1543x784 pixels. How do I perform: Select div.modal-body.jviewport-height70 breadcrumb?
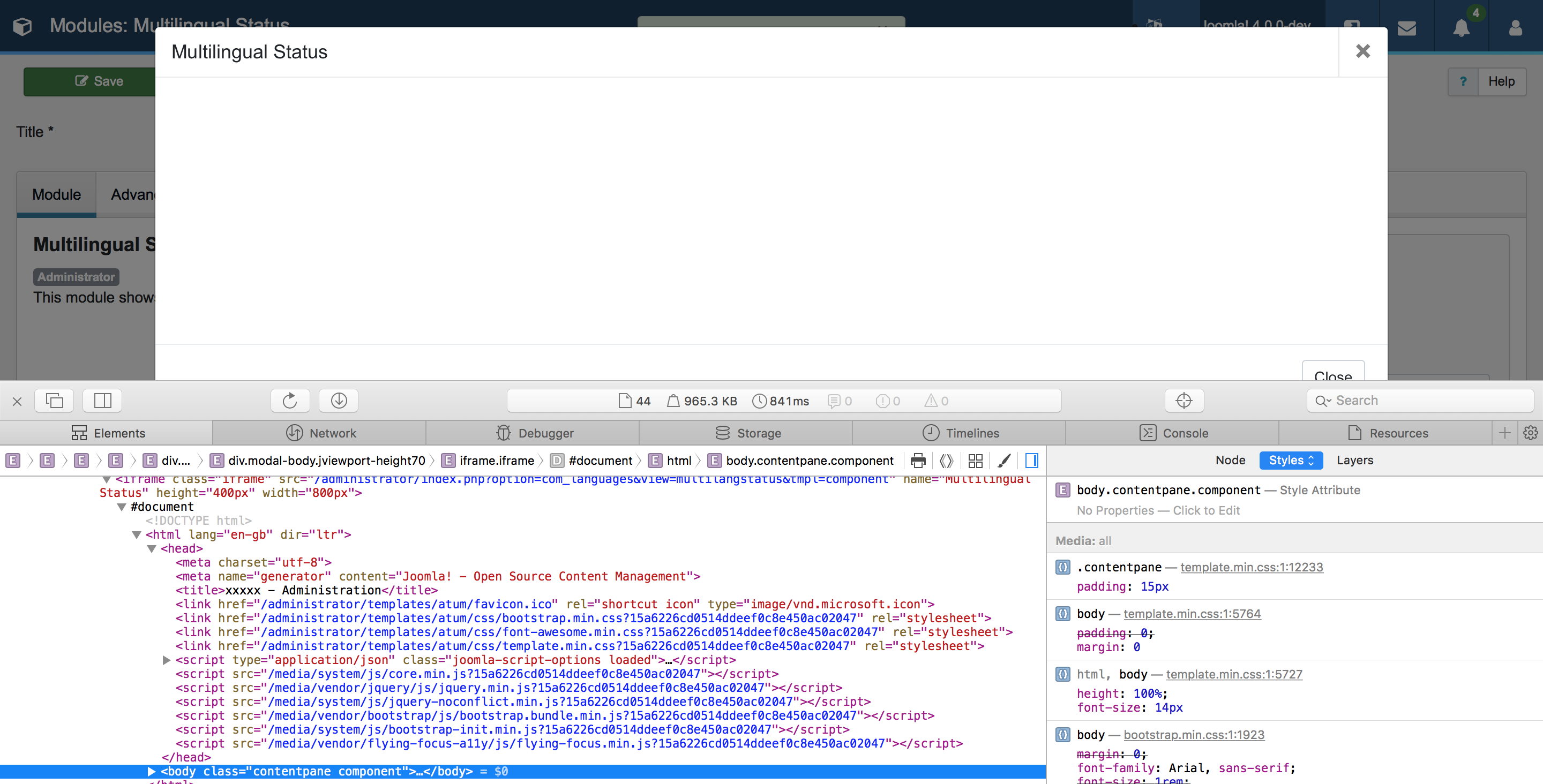click(x=319, y=461)
